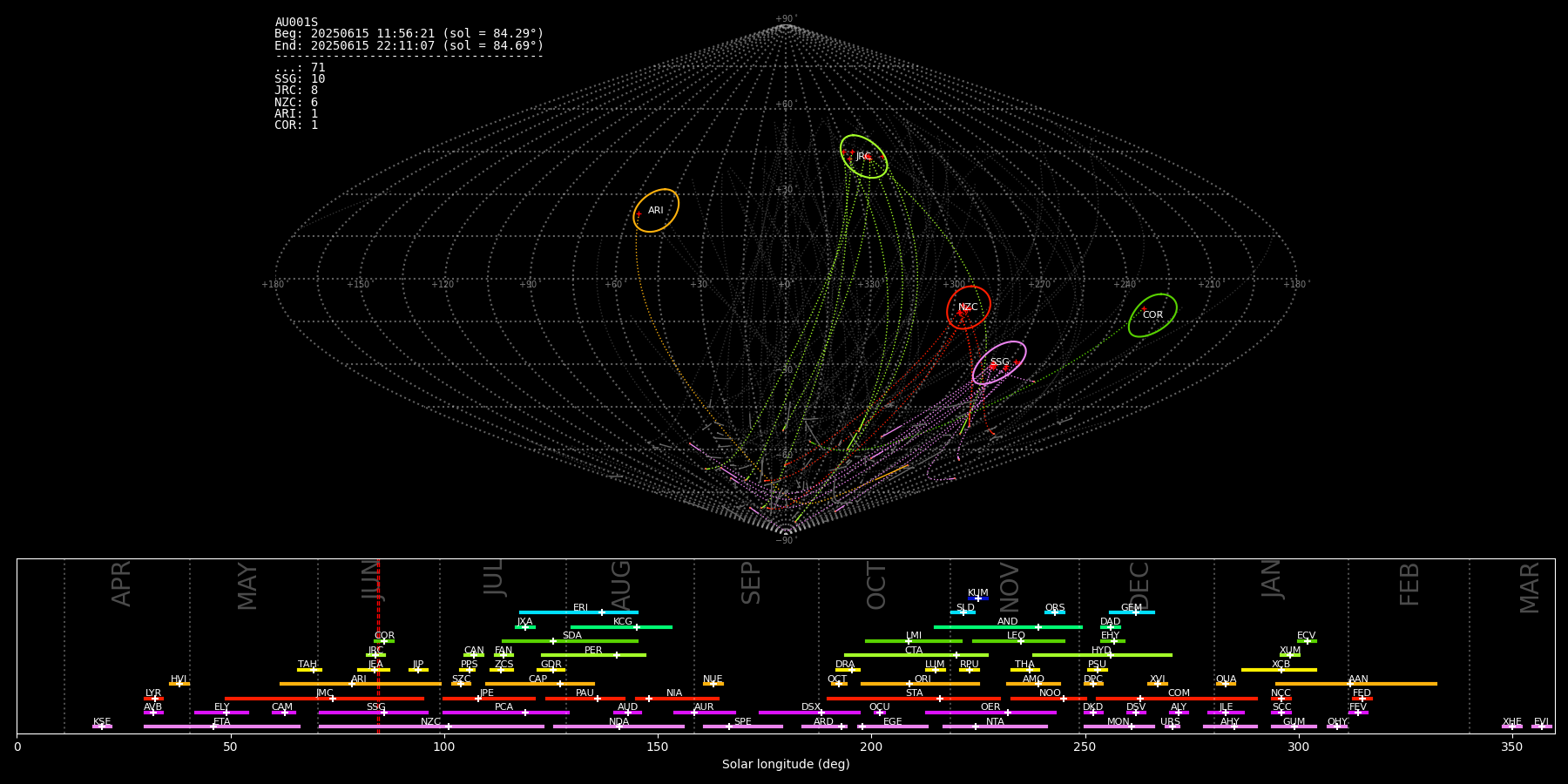Click the '...: 71' sporadic count line
The image size is (1568, 784).
pos(300,68)
